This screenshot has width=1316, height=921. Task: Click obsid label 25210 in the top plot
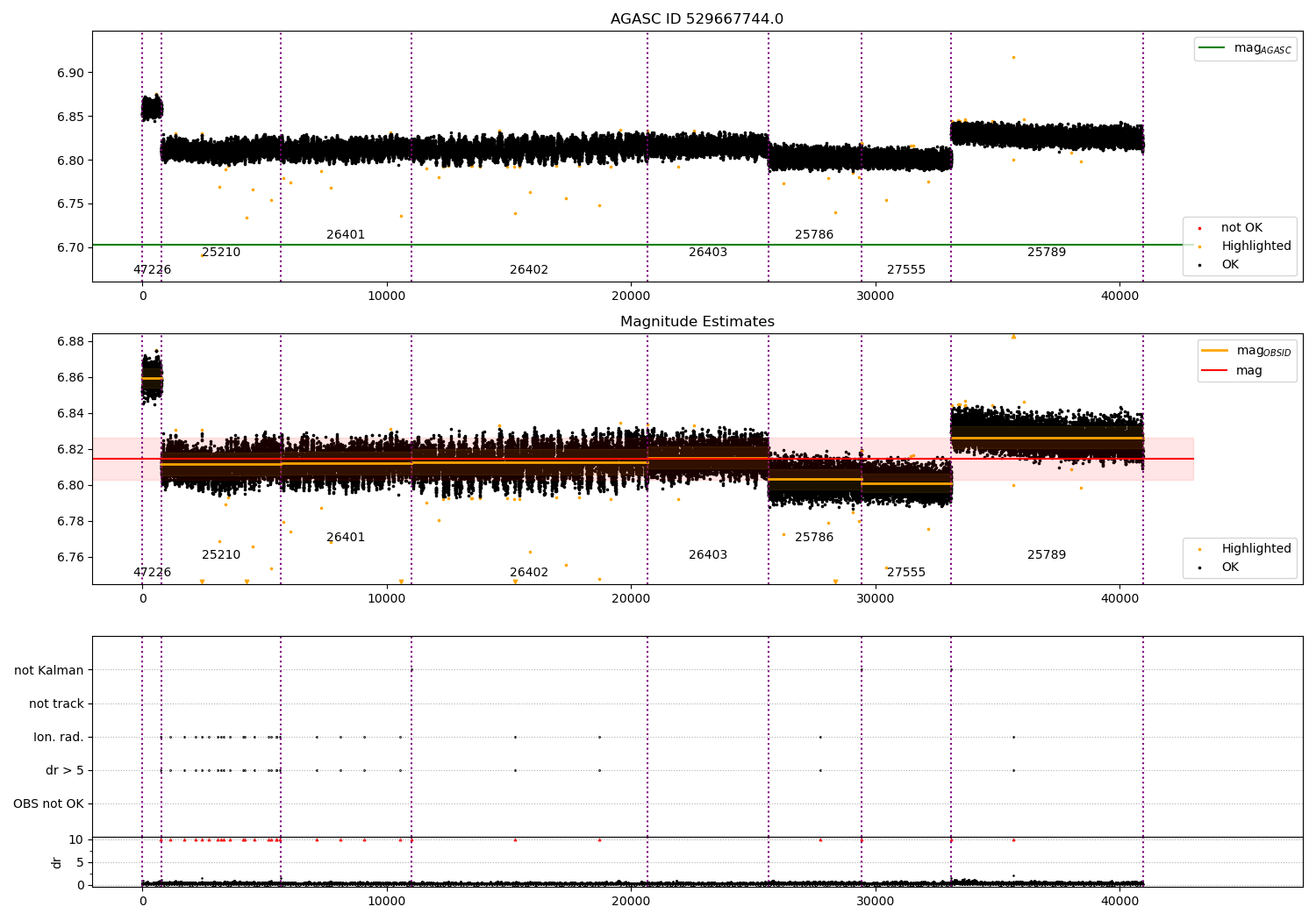point(221,252)
